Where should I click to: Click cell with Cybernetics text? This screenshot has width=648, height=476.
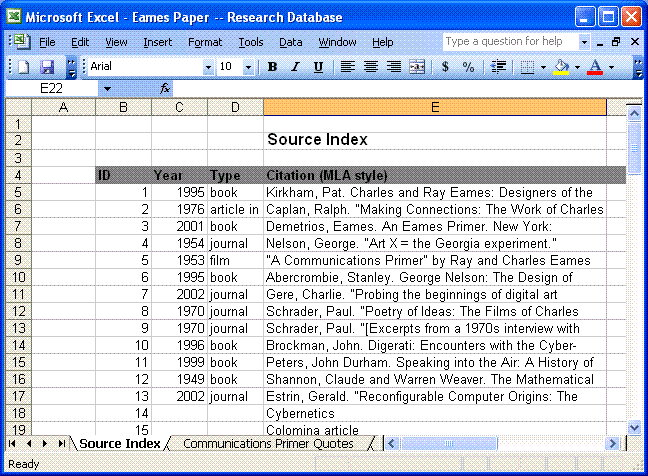tap(435, 413)
